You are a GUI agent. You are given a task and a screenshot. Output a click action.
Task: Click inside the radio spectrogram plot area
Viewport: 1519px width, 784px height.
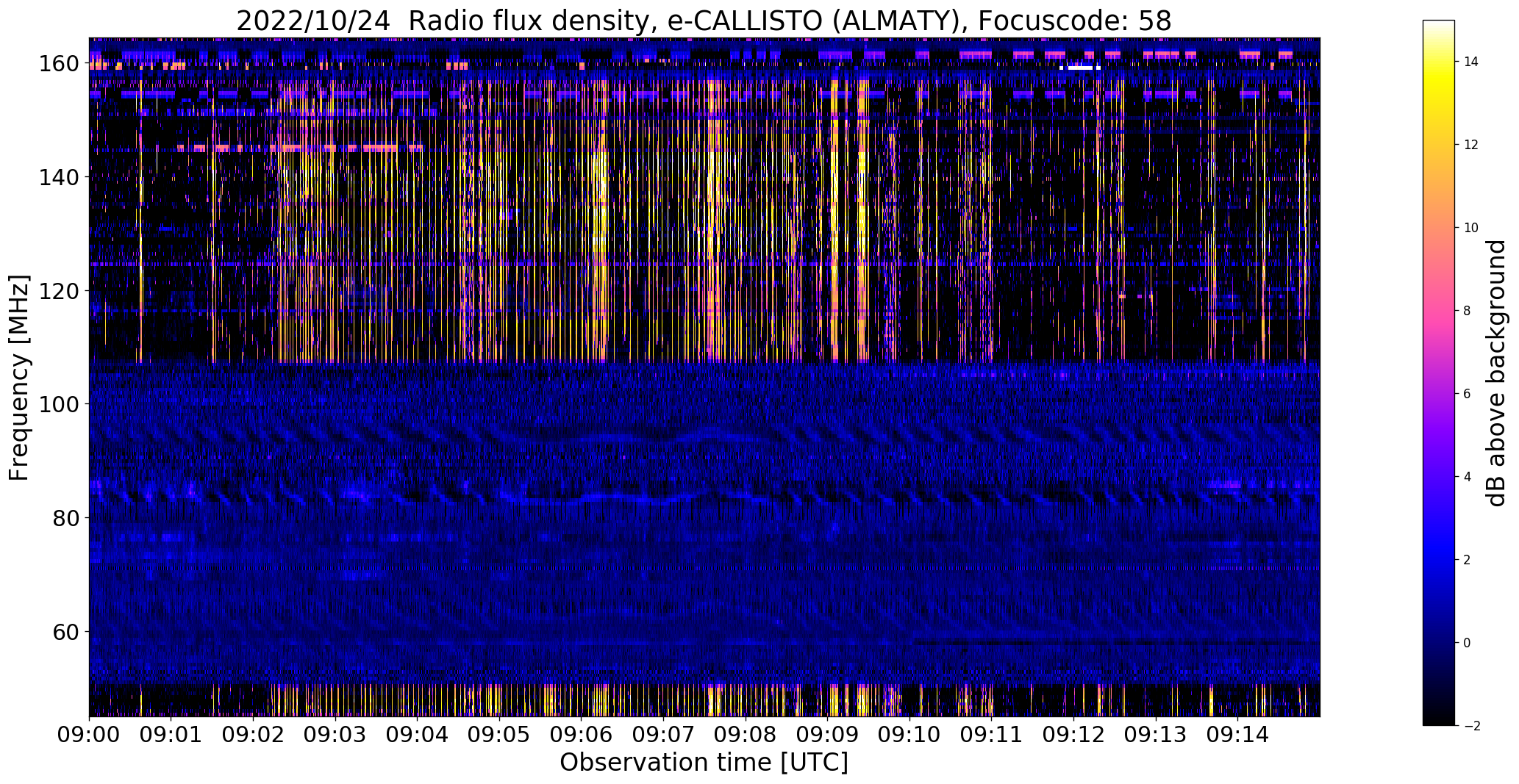click(x=704, y=377)
